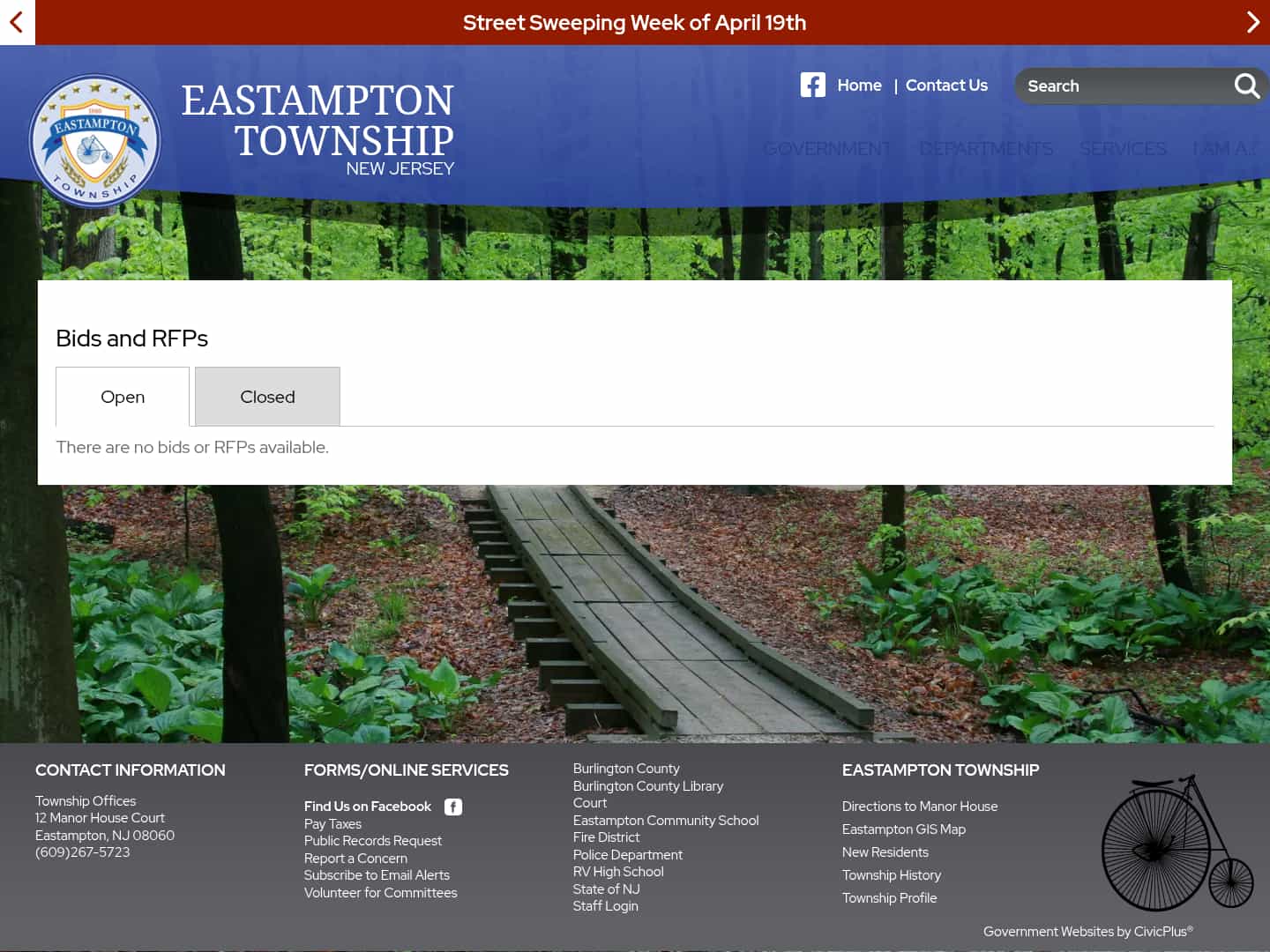Viewport: 1270px width, 952px height.
Task: Go to the Pay Taxes page
Action: [332, 823]
